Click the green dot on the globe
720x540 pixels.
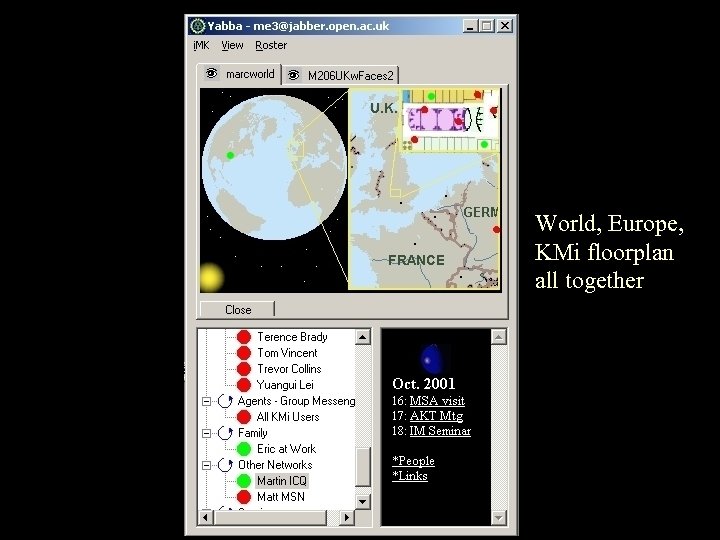point(231,156)
